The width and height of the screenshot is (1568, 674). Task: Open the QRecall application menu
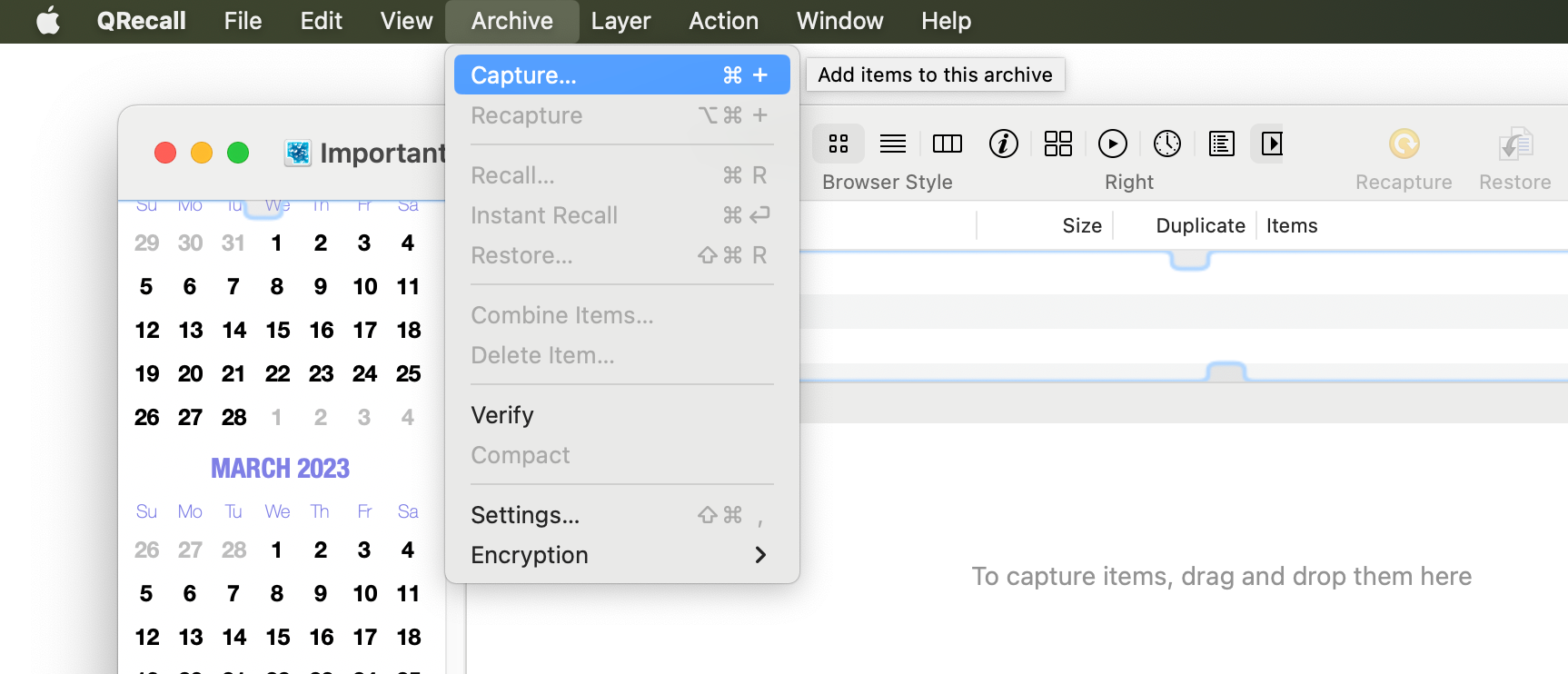coord(141,21)
